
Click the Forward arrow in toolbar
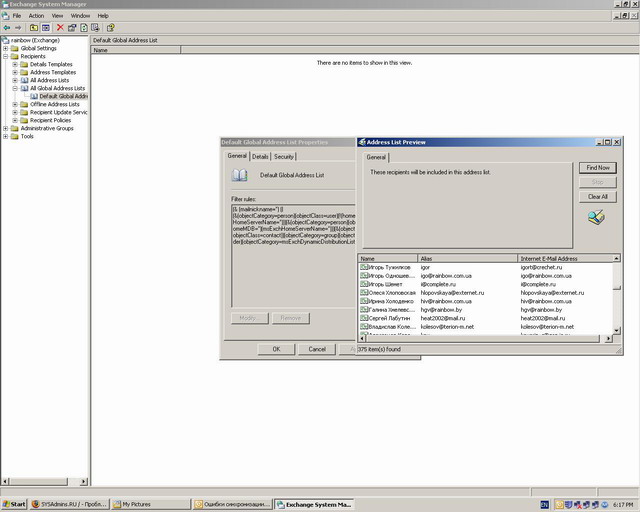tap(18, 28)
